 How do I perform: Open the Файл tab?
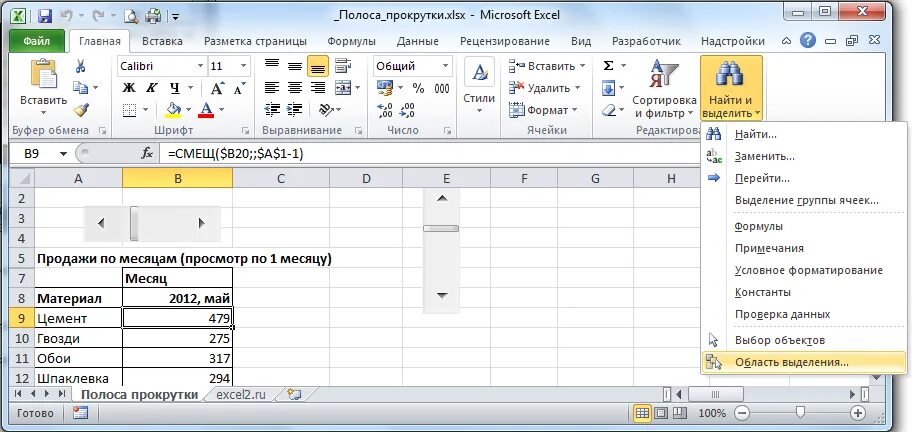(37, 41)
